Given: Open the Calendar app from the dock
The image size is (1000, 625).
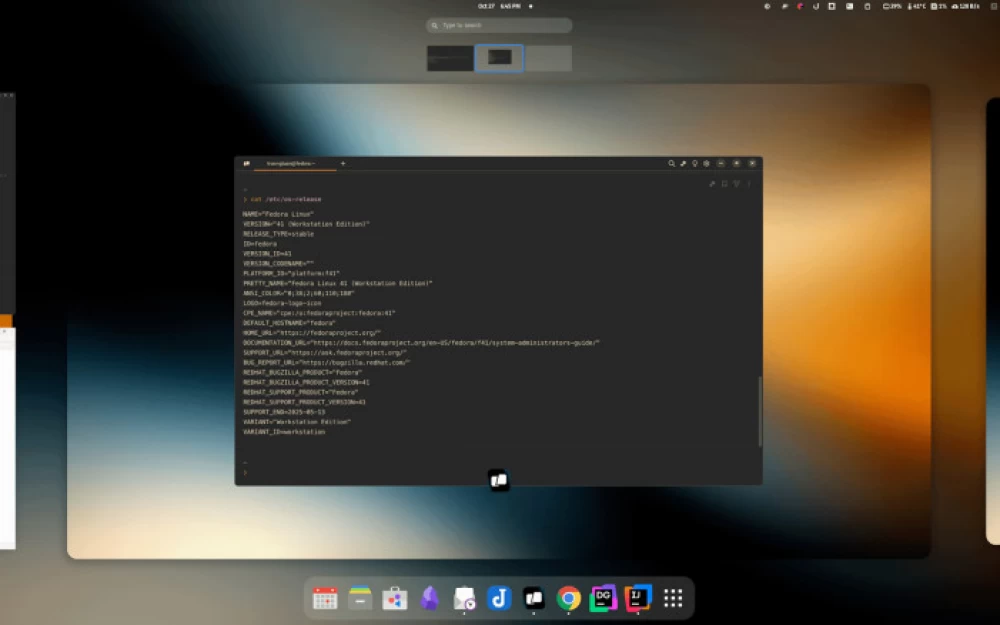Looking at the screenshot, I should 325,598.
